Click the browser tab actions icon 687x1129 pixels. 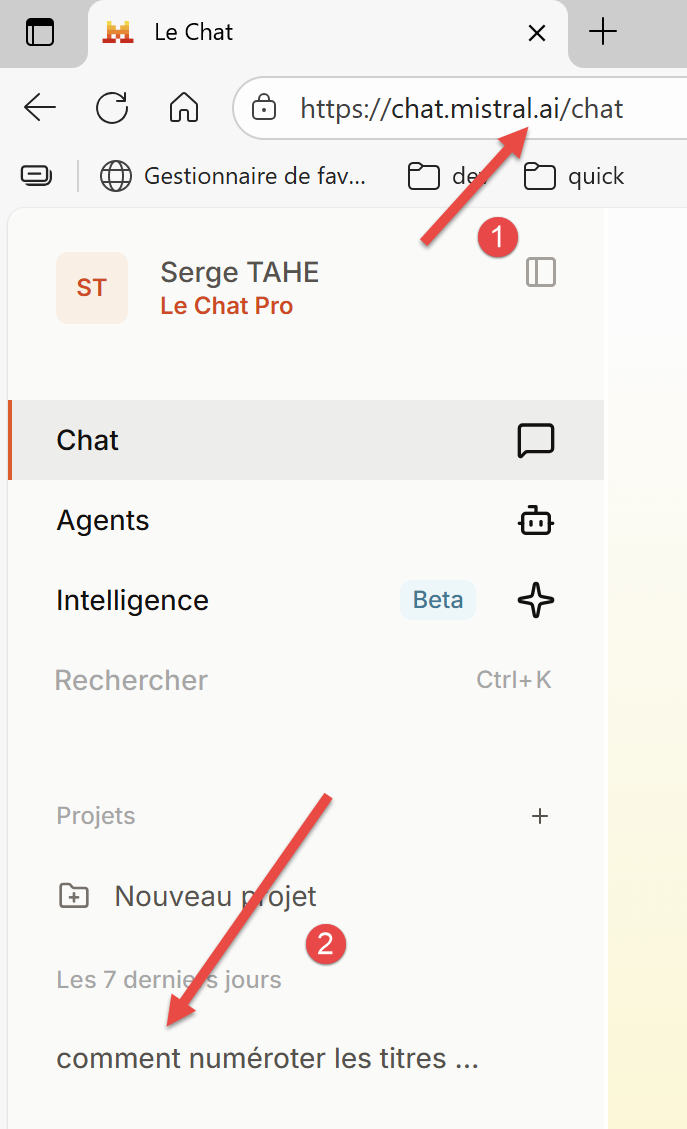(x=40, y=33)
